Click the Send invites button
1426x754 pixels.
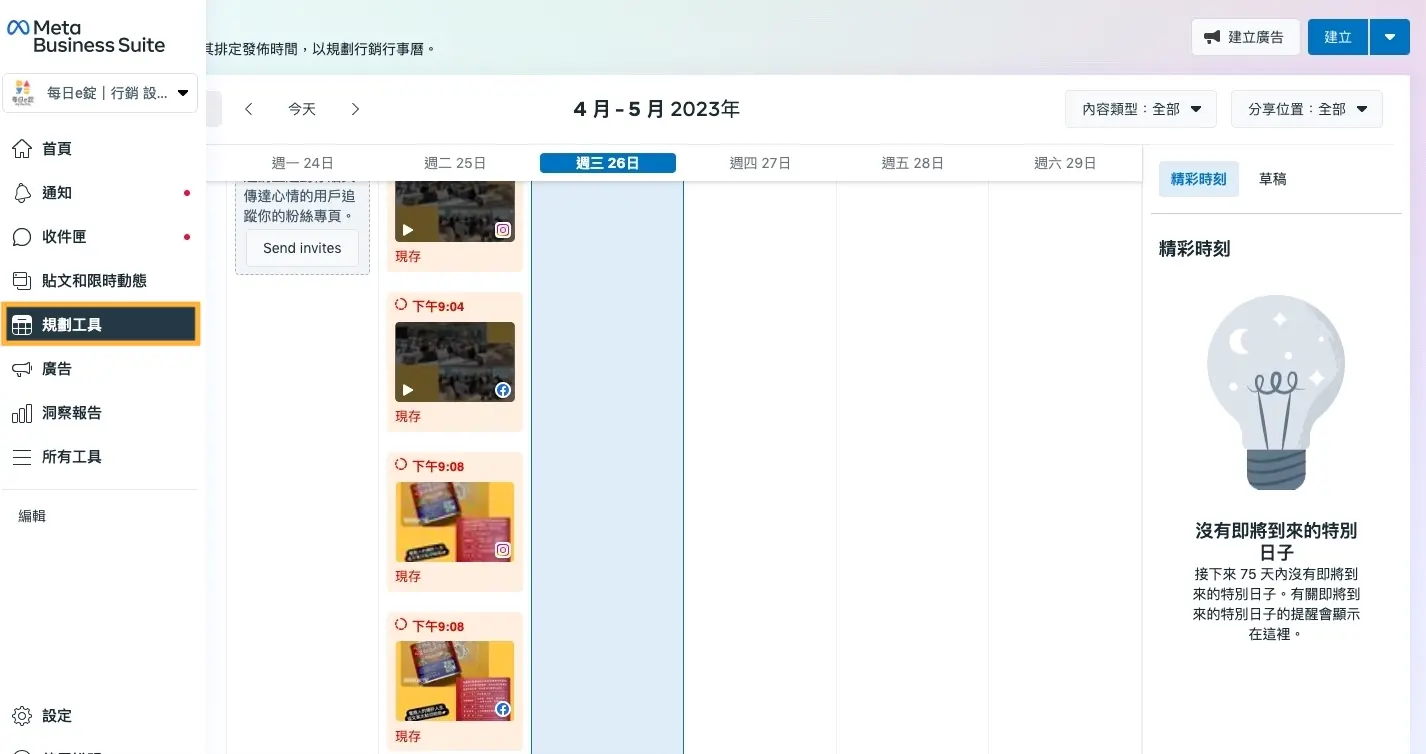click(302, 248)
